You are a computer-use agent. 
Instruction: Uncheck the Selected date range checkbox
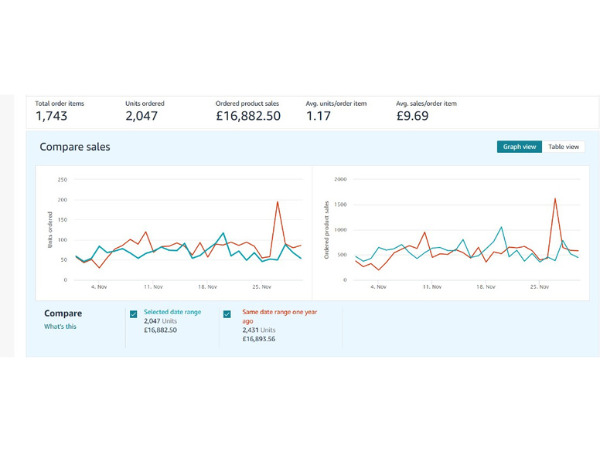(134, 314)
